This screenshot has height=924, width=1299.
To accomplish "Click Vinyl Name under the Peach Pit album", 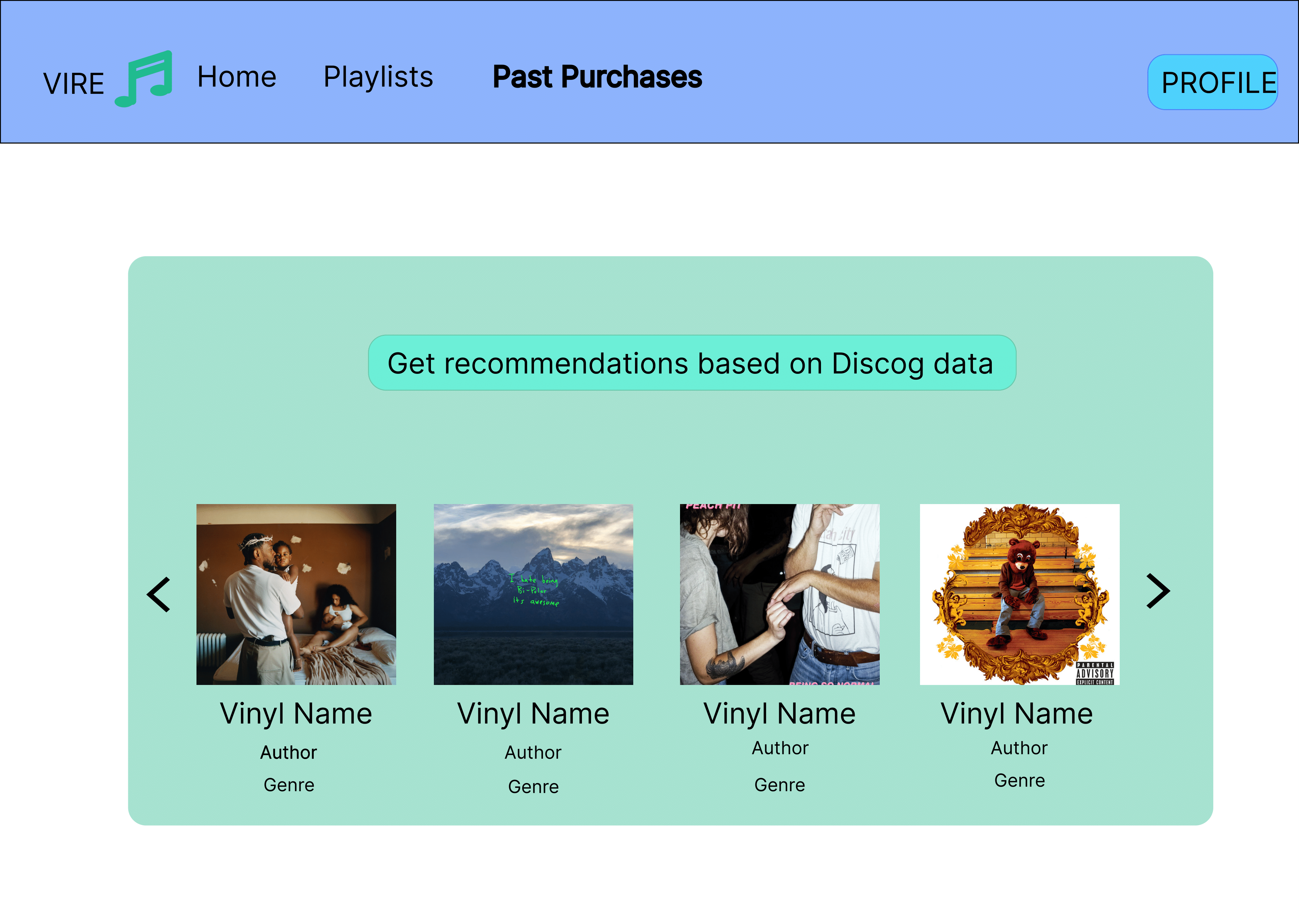I will (779, 714).
